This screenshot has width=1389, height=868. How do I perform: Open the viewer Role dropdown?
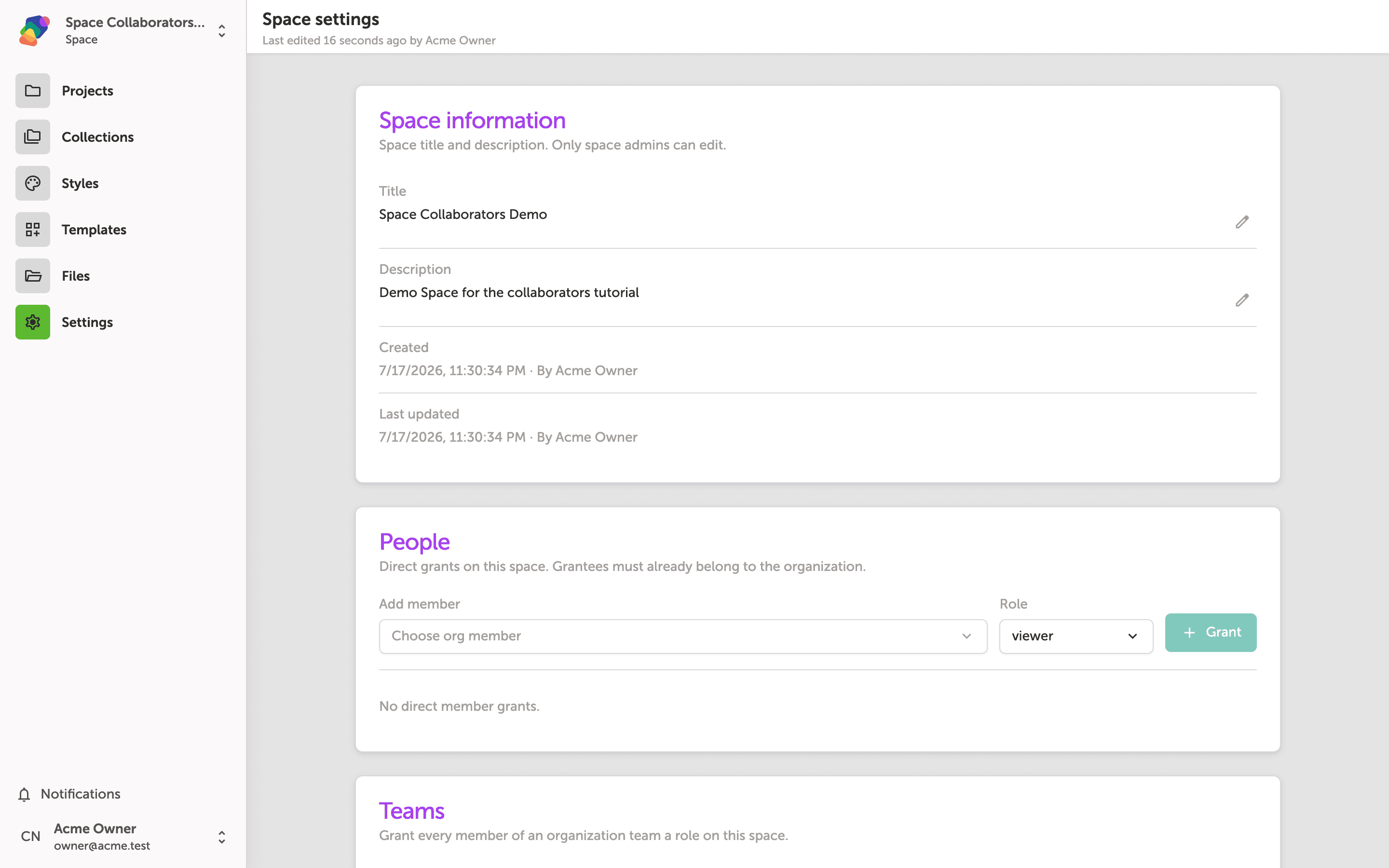[x=1076, y=636]
